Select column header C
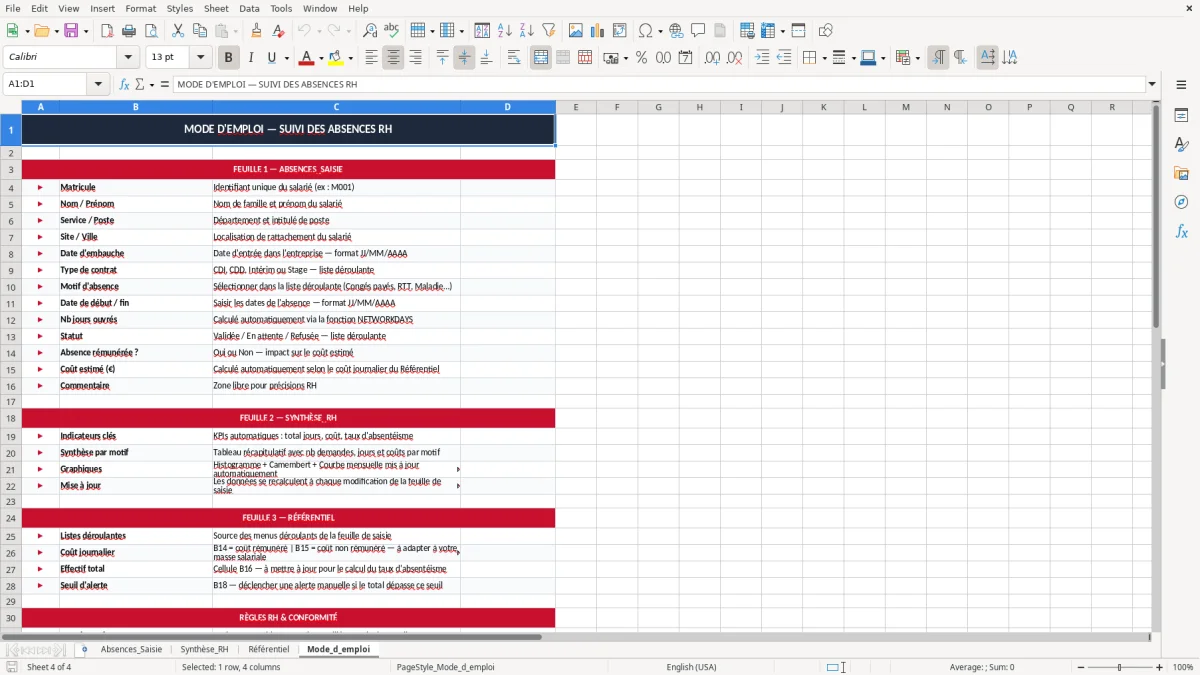The height and width of the screenshot is (675, 1200). (x=336, y=107)
